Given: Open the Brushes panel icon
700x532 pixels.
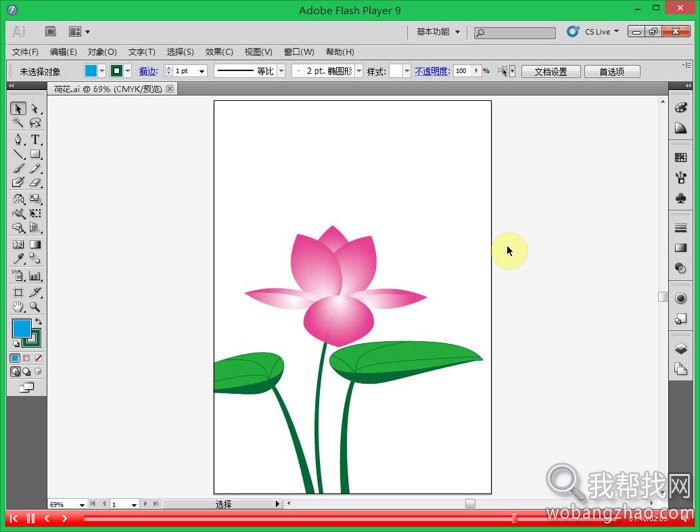Looking at the screenshot, I should tap(680, 178).
